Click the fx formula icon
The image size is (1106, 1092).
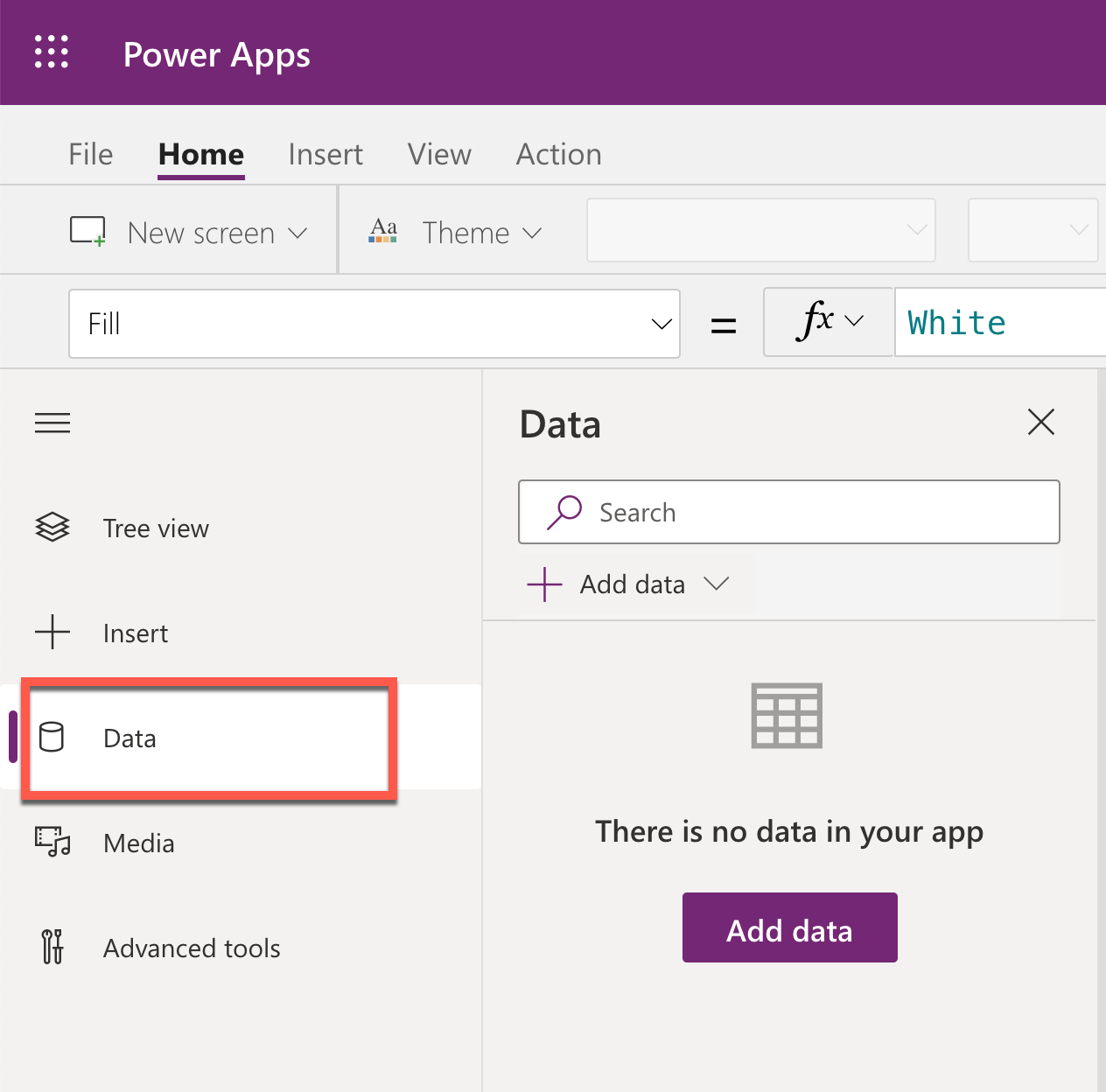point(815,320)
